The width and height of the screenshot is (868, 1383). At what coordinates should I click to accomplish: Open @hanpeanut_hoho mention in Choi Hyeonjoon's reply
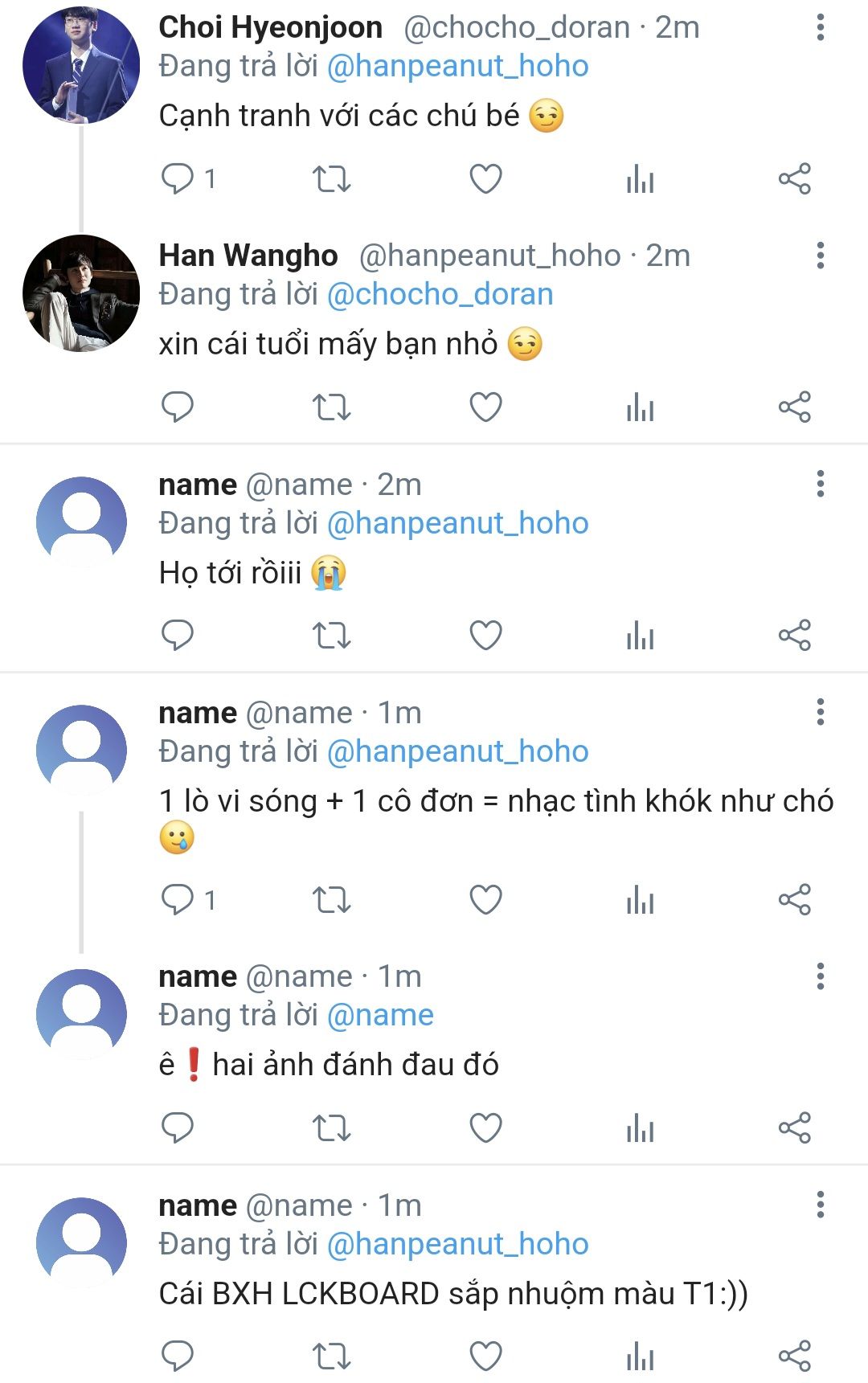pyautogui.click(x=457, y=66)
